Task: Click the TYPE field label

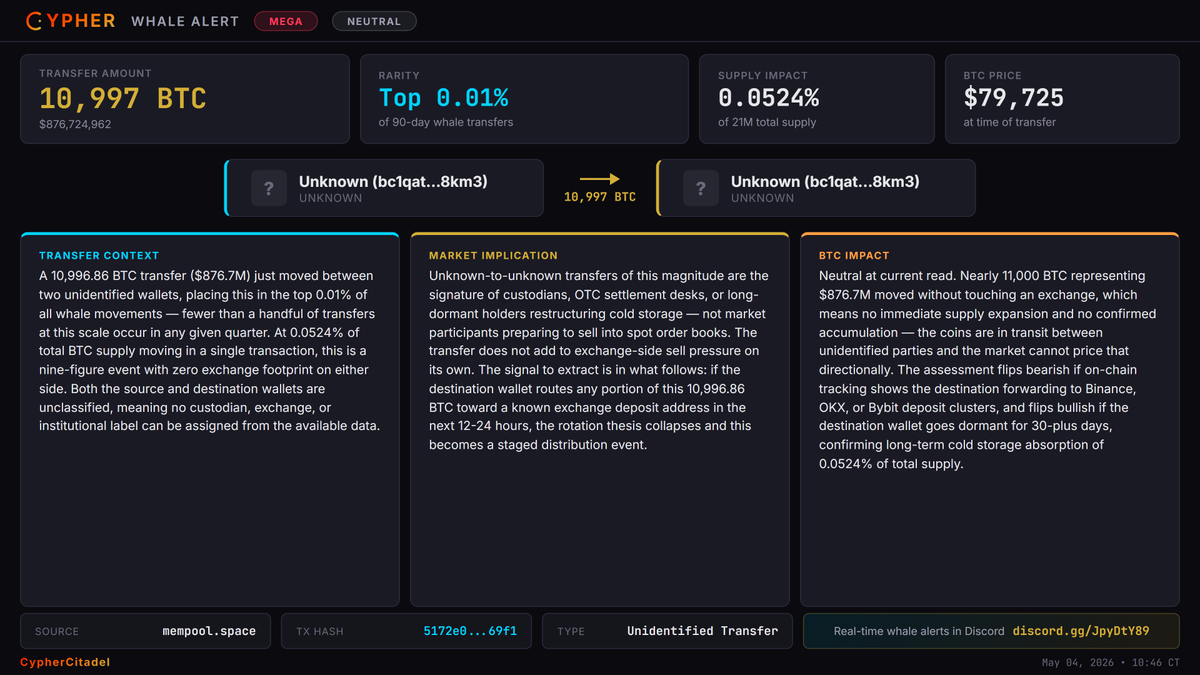Action: tap(571, 632)
